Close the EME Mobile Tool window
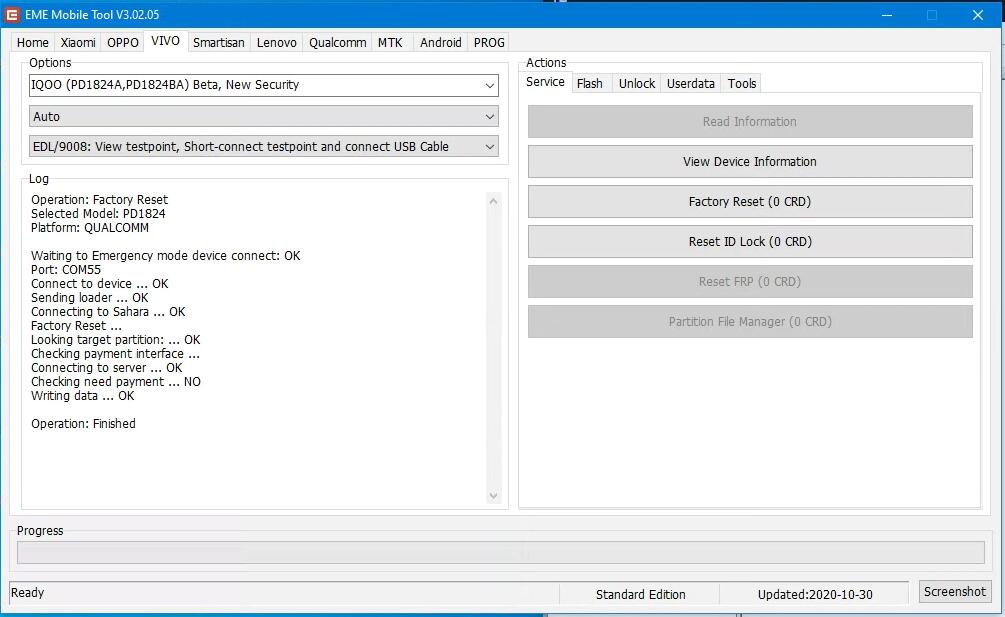1005x617 pixels. tap(977, 15)
